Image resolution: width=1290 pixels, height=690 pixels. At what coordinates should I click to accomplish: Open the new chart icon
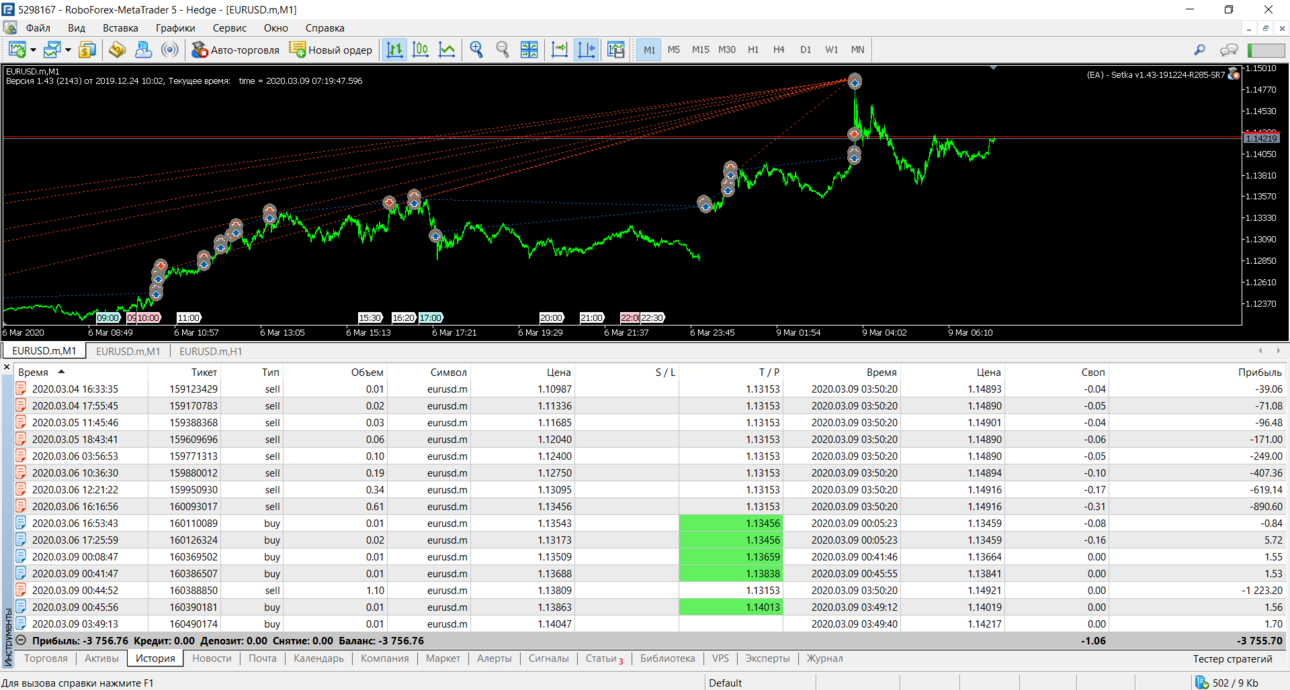pyautogui.click(x=17, y=49)
